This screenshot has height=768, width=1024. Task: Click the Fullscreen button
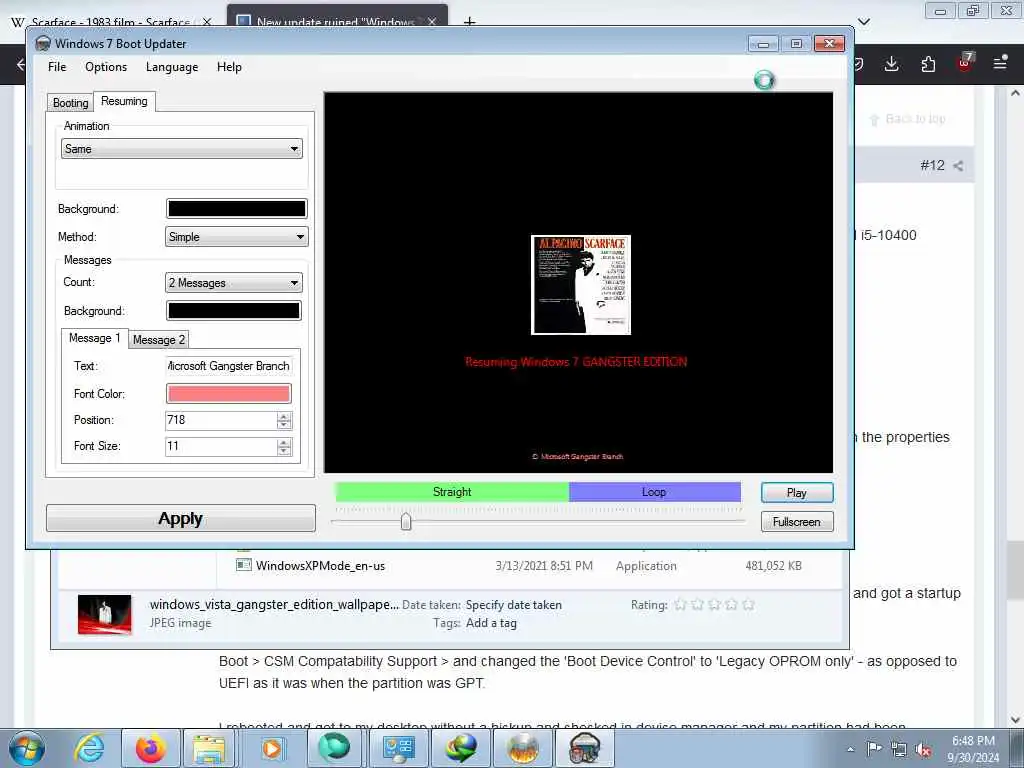click(797, 522)
